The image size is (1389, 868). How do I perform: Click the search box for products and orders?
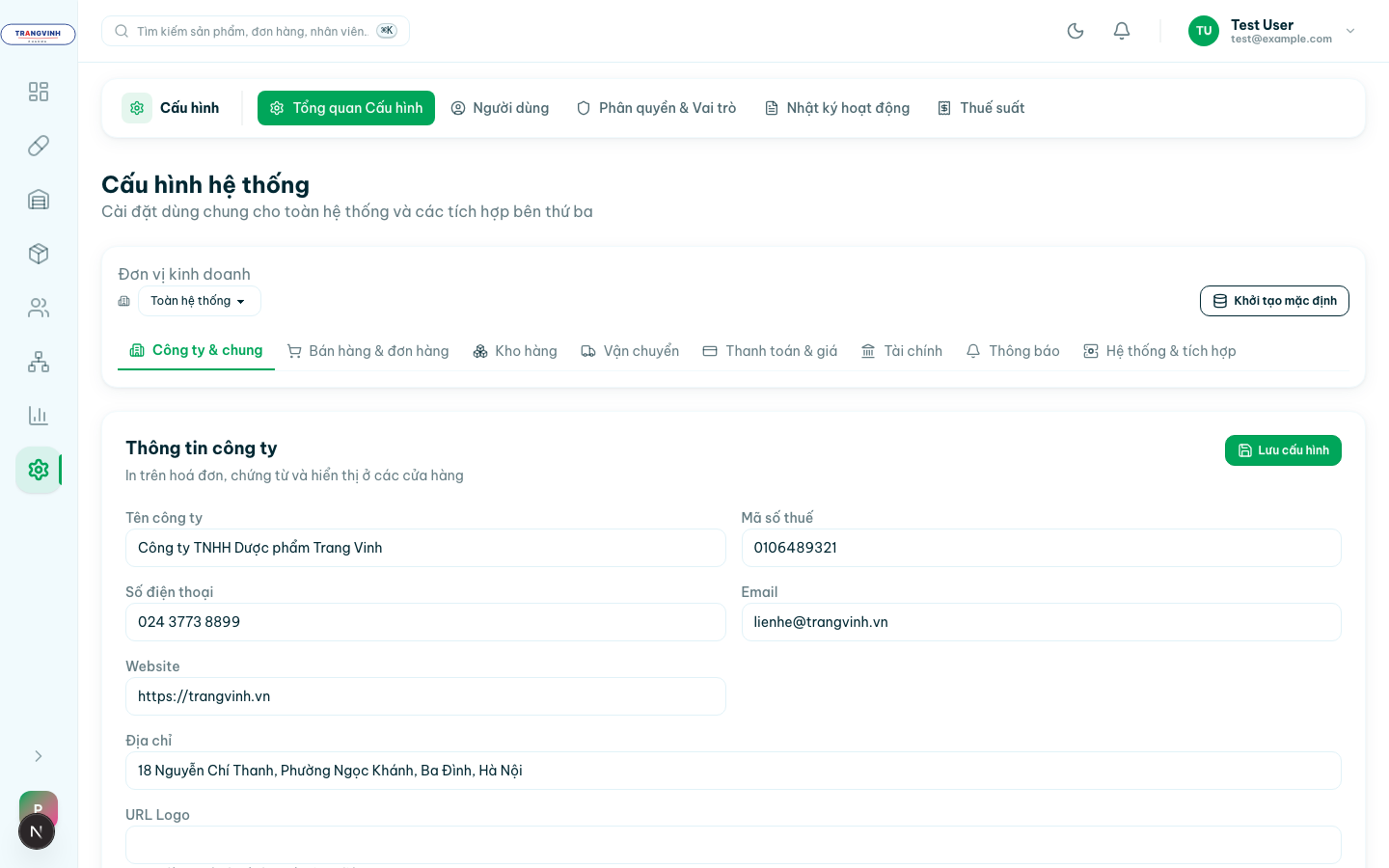click(256, 31)
